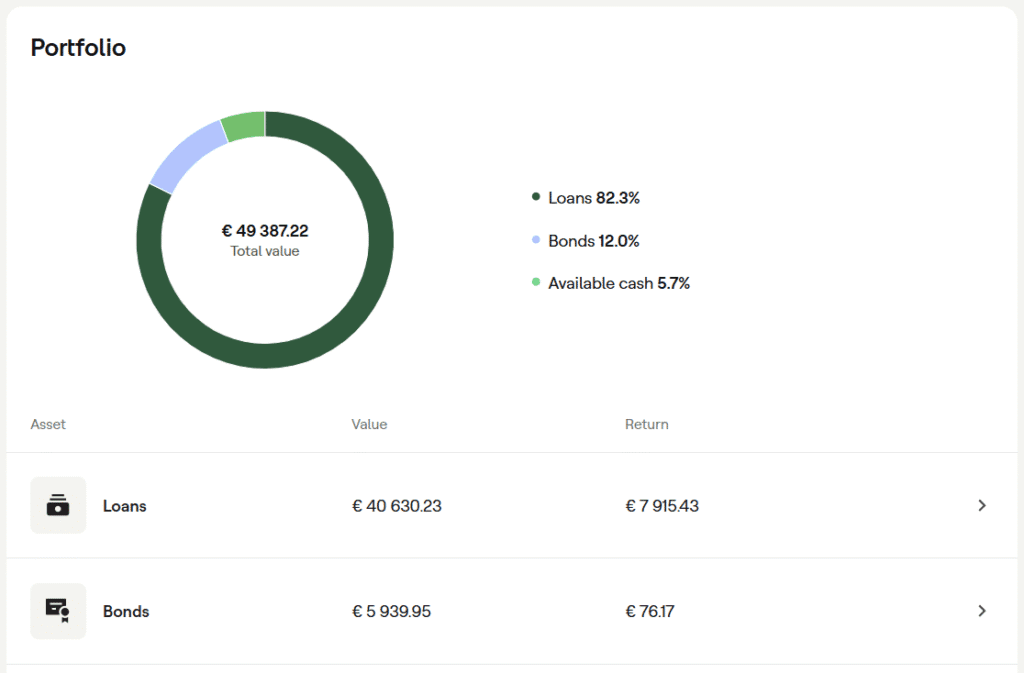This screenshot has height=673, width=1024.
Task: Click the Loans return € 7 915.43
Action: click(662, 506)
